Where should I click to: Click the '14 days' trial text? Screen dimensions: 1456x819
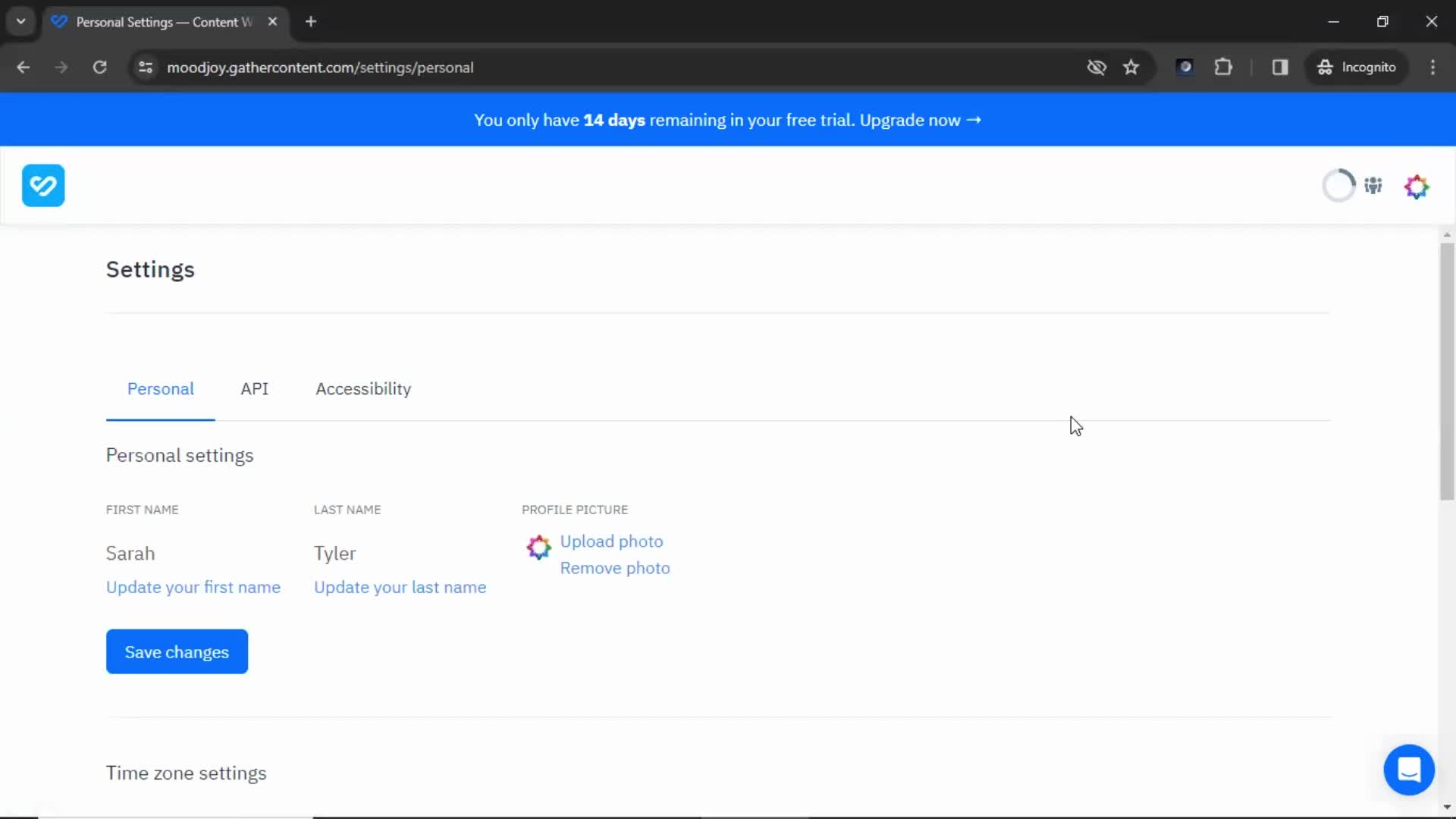coord(614,120)
